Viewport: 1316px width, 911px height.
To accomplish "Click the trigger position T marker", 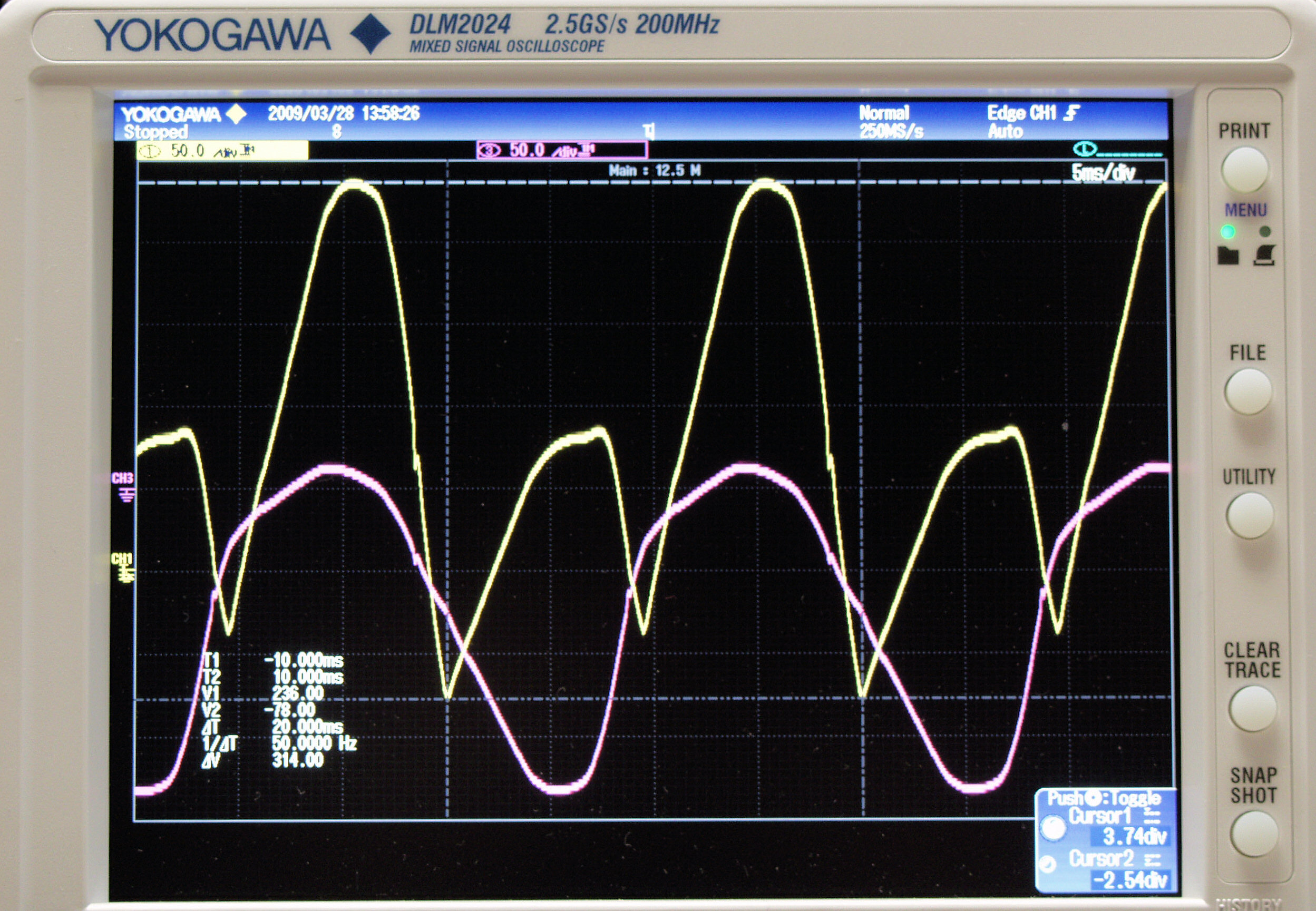I will pos(648,132).
